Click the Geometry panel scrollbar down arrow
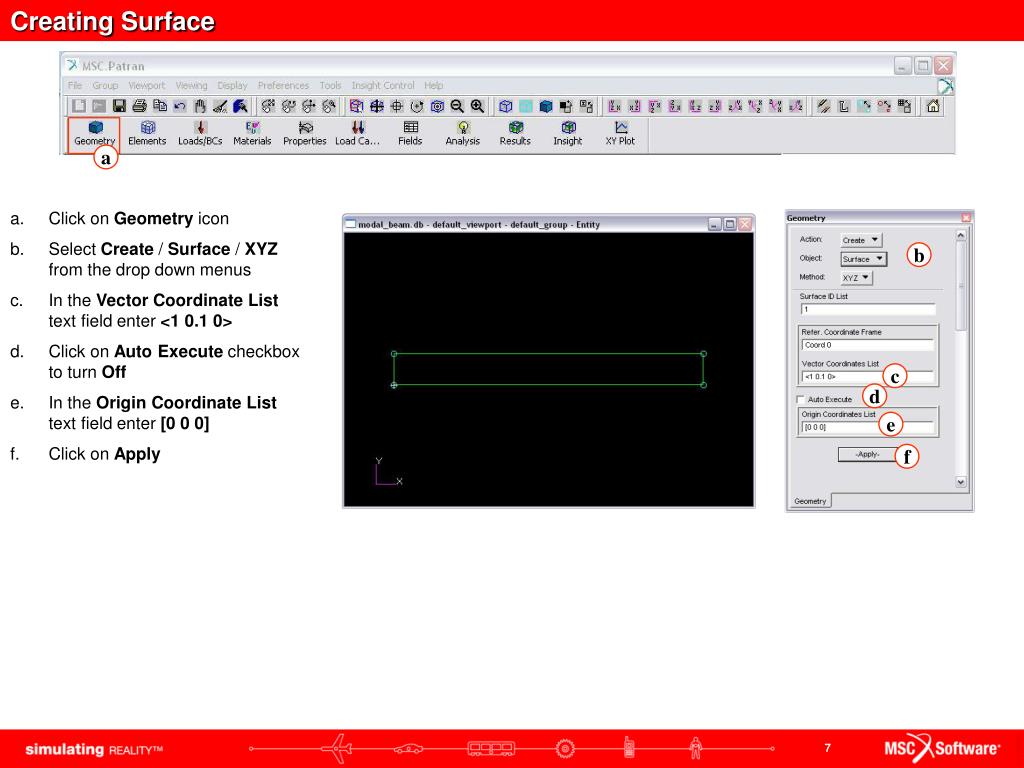This screenshot has width=1024, height=768. tap(961, 482)
